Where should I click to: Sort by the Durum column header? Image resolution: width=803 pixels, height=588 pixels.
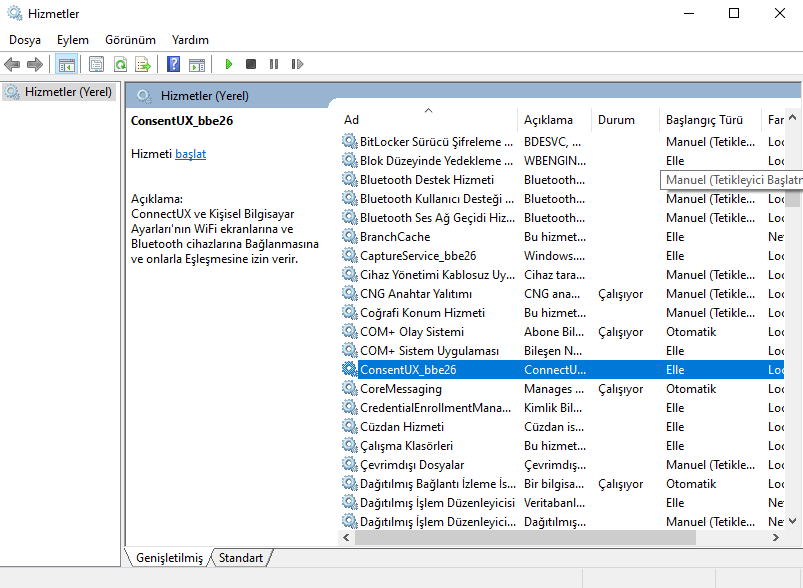[626, 120]
